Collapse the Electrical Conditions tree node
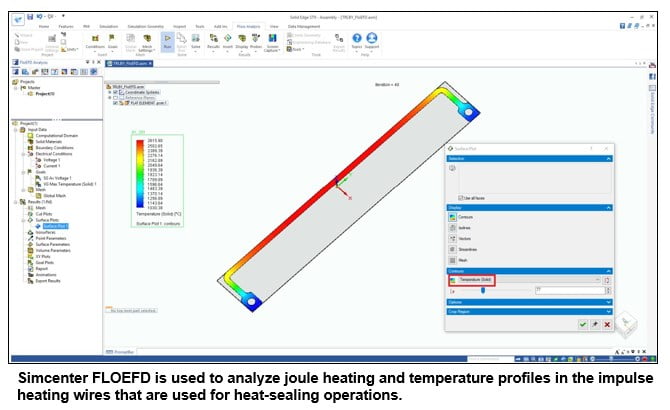This screenshot has height=410, width=670. tap(24, 154)
